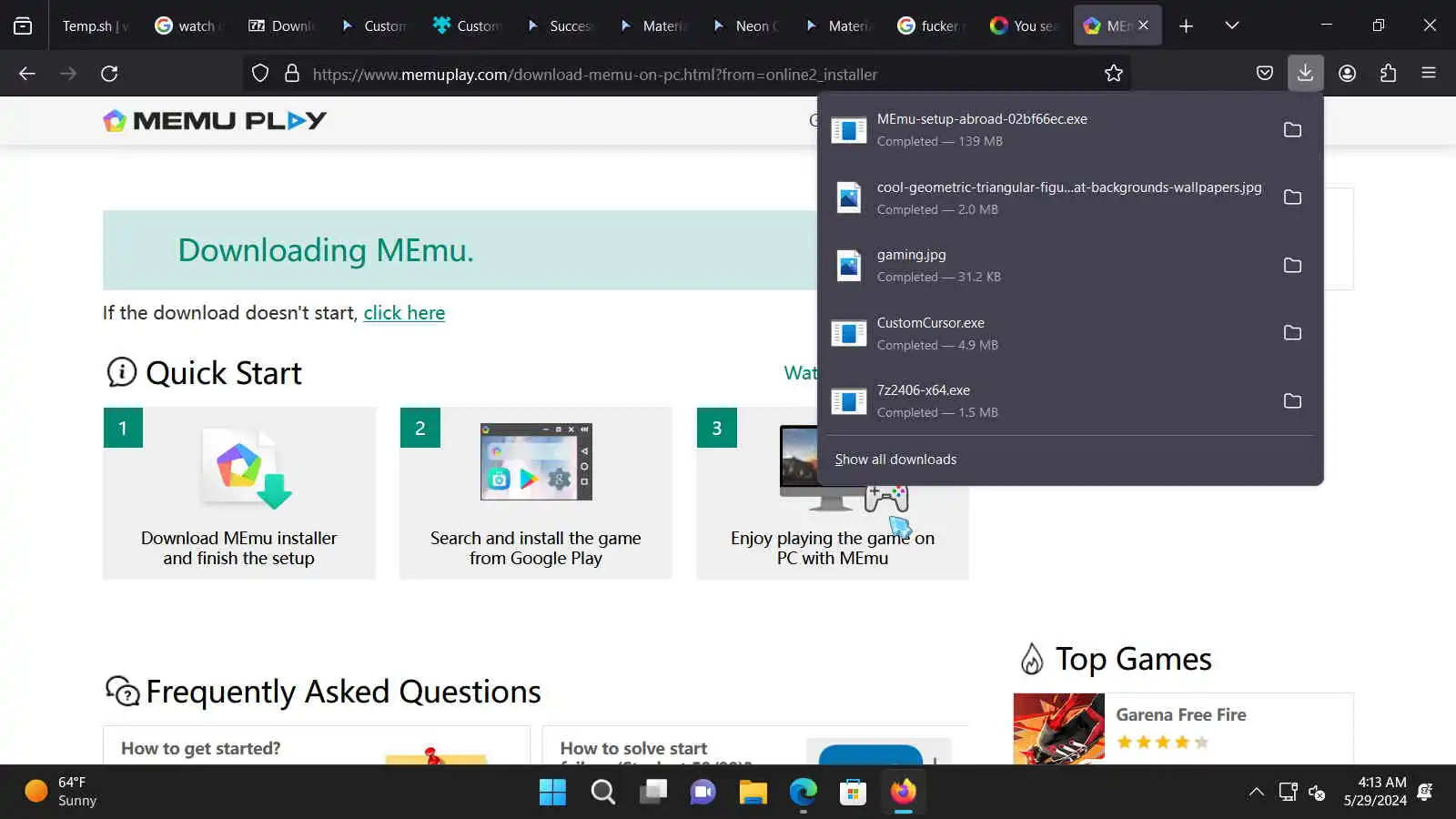Switch to Firefox on the taskbar
The width and height of the screenshot is (1456, 819).
tap(903, 792)
